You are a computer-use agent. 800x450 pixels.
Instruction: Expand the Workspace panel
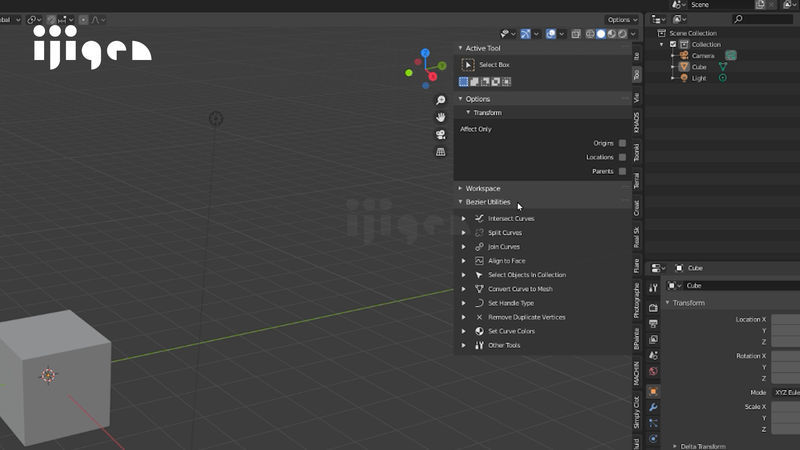[x=460, y=188]
